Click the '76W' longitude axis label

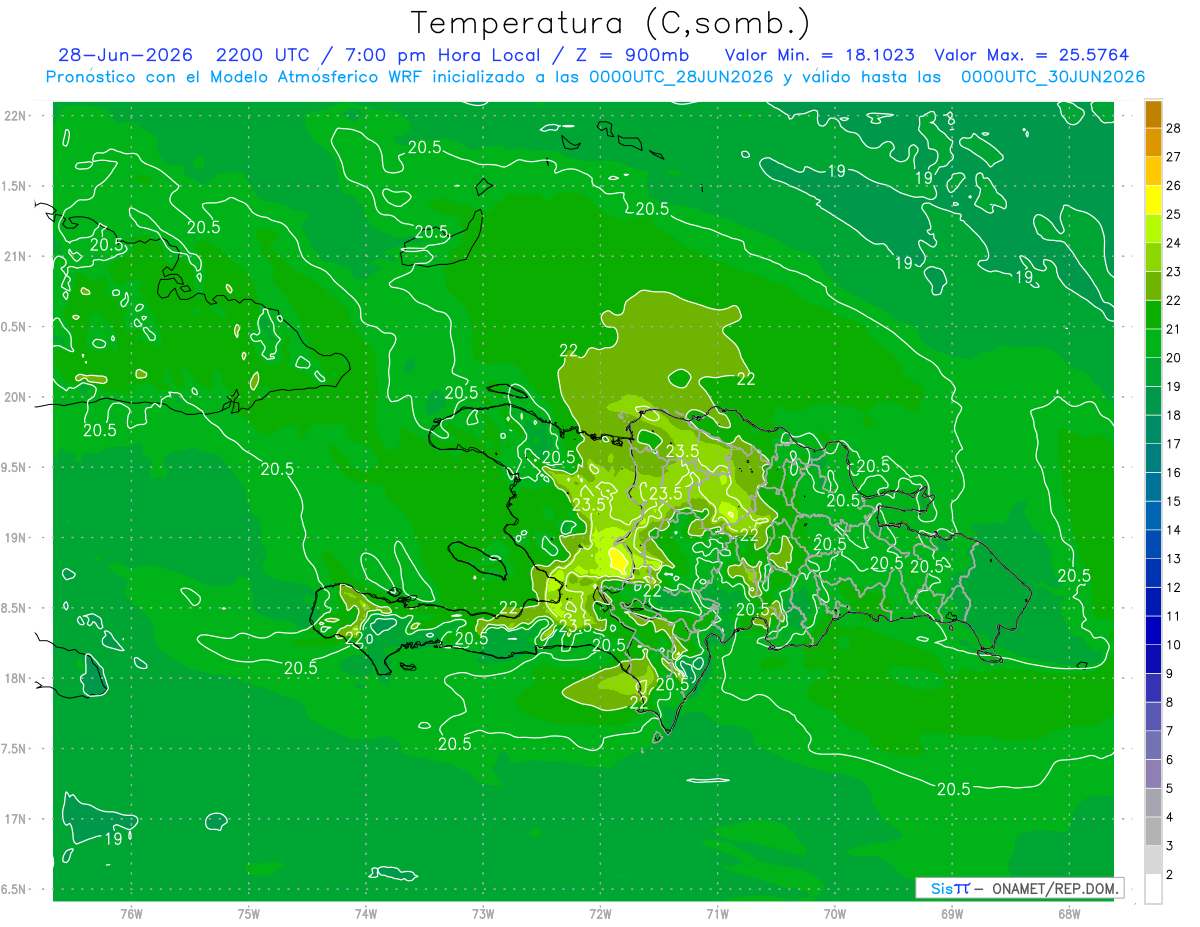pyautogui.click(x=131, y=914)
